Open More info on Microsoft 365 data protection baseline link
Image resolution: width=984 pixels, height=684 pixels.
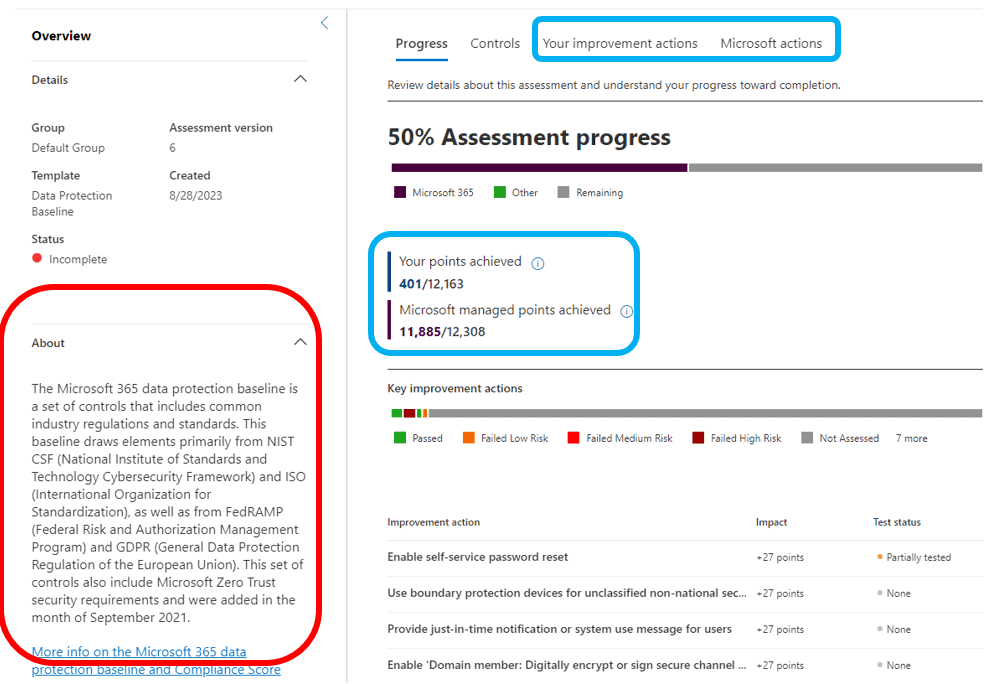tap(156, 661)
